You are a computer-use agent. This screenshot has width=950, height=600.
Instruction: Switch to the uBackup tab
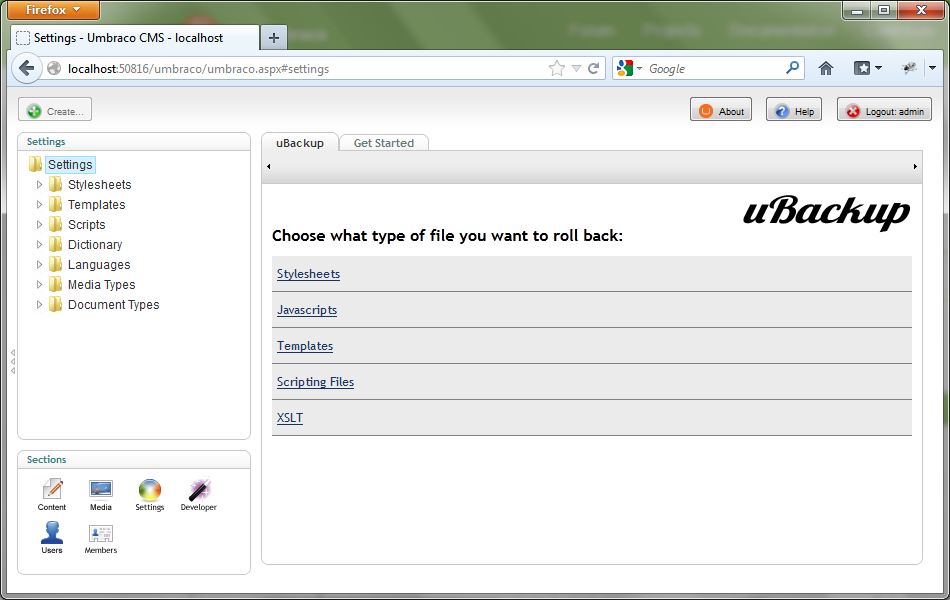[x=300, y=143]
